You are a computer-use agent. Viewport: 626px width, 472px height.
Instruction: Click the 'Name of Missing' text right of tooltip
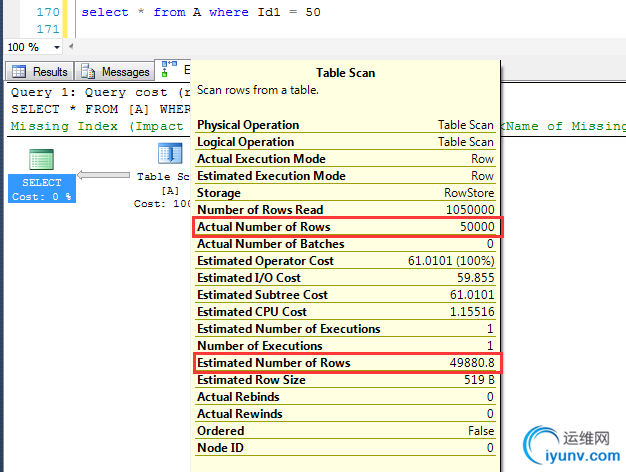563,126
